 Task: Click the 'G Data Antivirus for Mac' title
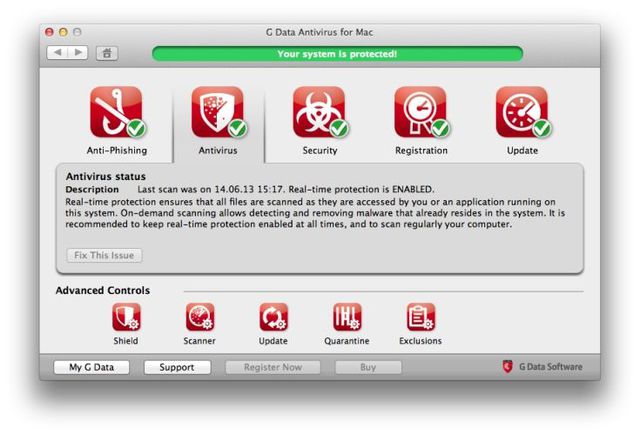(320, 32)
